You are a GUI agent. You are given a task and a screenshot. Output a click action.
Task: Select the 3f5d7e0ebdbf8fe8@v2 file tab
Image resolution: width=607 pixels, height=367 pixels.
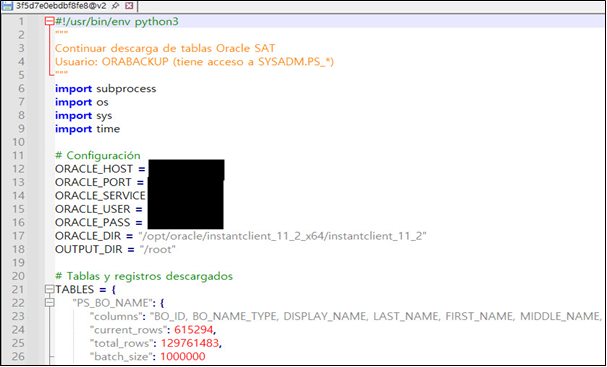[x=62, y=5]
